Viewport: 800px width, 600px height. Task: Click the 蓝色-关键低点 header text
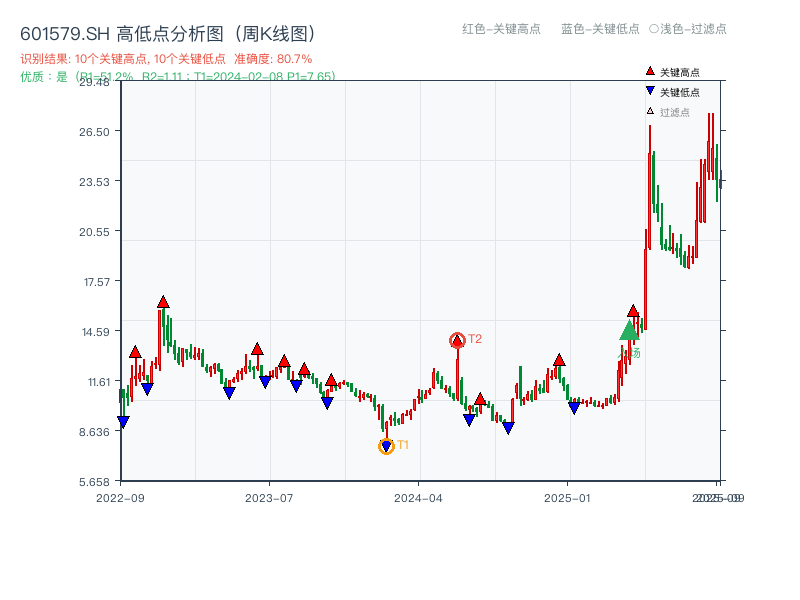coord(600,29)
